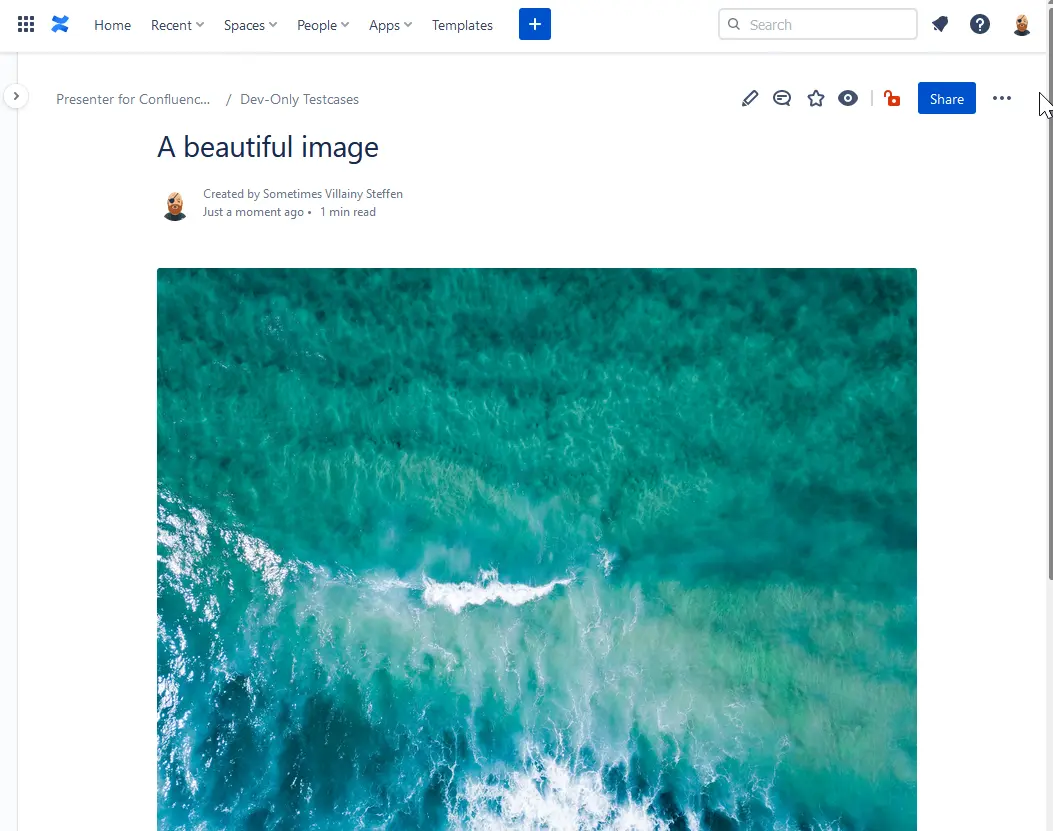Expand the People dropdown
This screenshot has width=1053, height=831.
322,25
